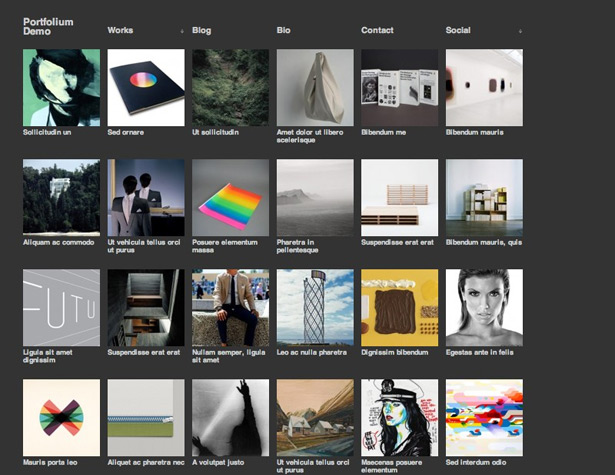
Task: Click the Posuere elementum massa caption
Action: tap(225, 246)
